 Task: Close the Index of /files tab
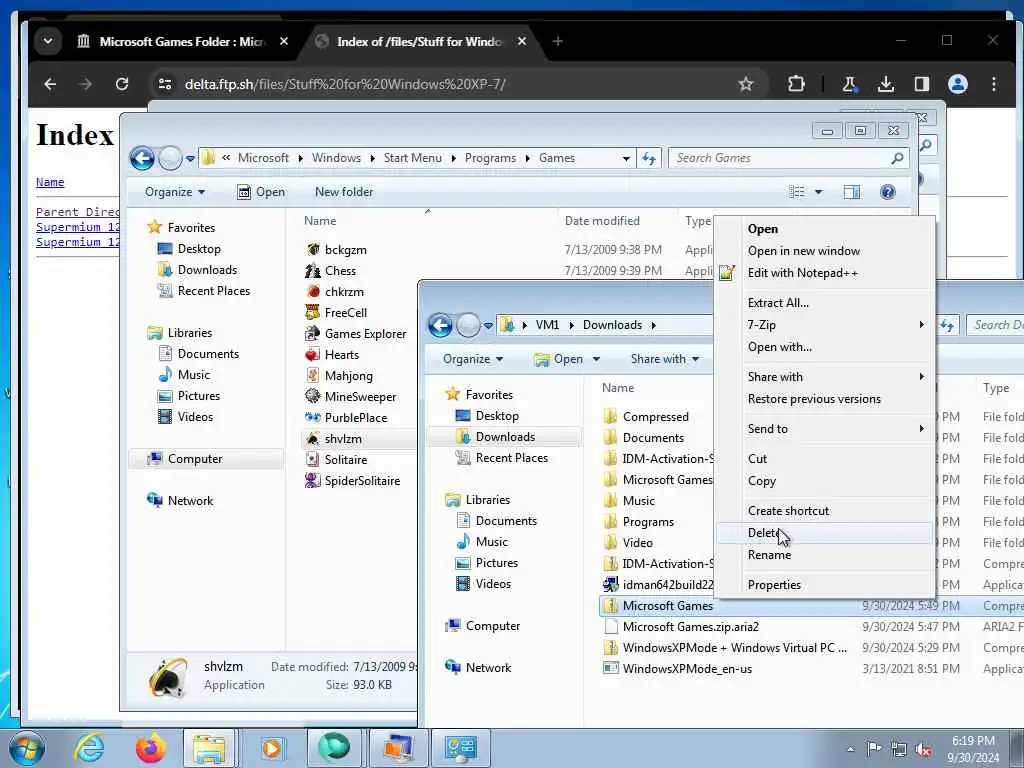[x=522, y=41]
